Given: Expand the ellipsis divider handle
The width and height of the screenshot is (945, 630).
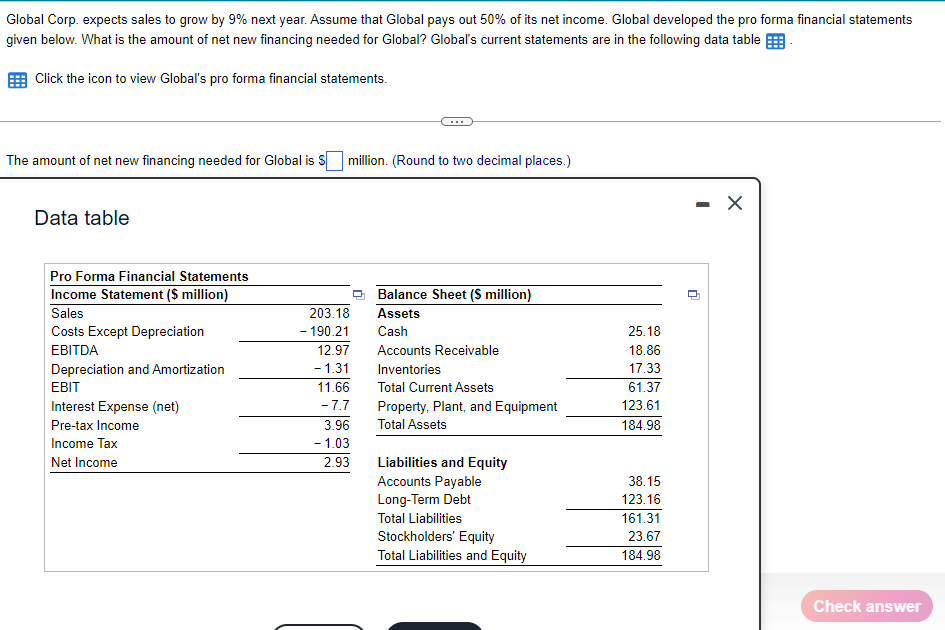Looking at the screenshot, I should click(457, 122).
